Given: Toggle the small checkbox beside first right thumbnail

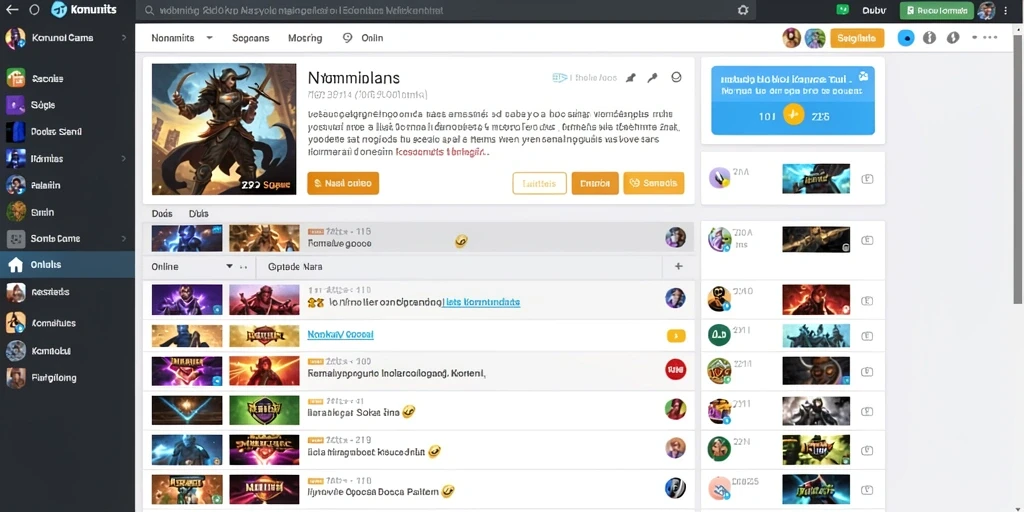Looking at the screenshot, I should tap(867, 178).
